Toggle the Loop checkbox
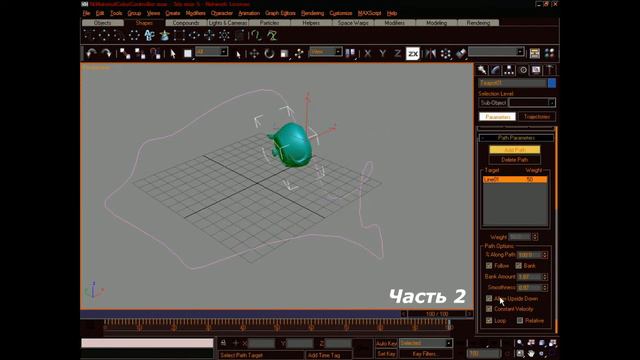This screenshot has width=640, height=360. [x=489, y=320]
